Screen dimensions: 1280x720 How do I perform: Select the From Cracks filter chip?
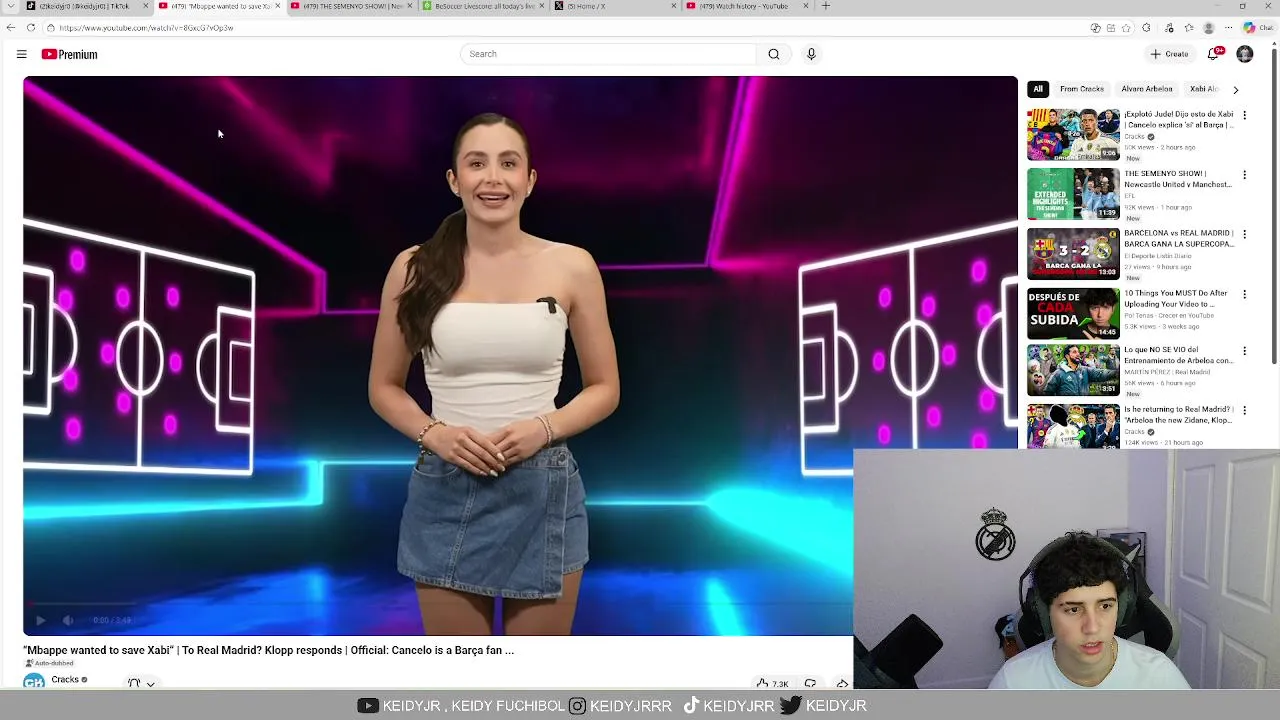pyautogui.click(x=1082, y=89)
